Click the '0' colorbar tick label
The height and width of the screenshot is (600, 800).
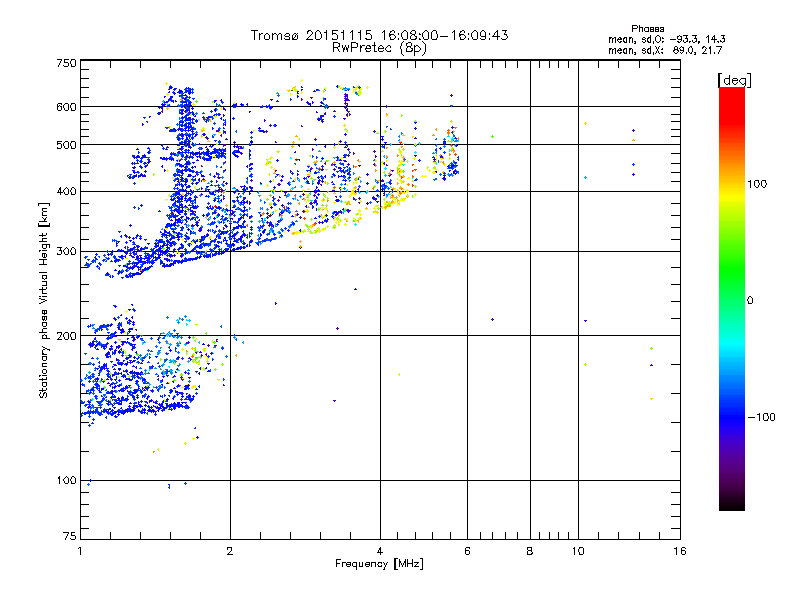tap(750, 301)
